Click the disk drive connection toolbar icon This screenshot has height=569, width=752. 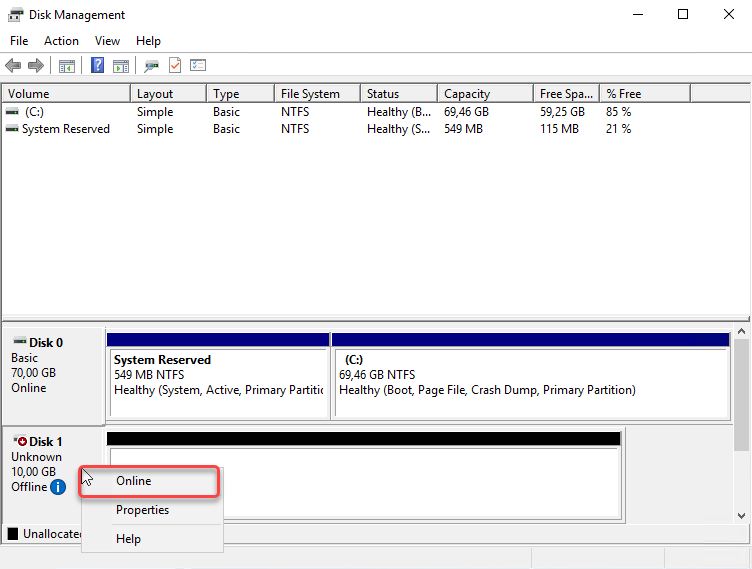click(x=152, y=66)
